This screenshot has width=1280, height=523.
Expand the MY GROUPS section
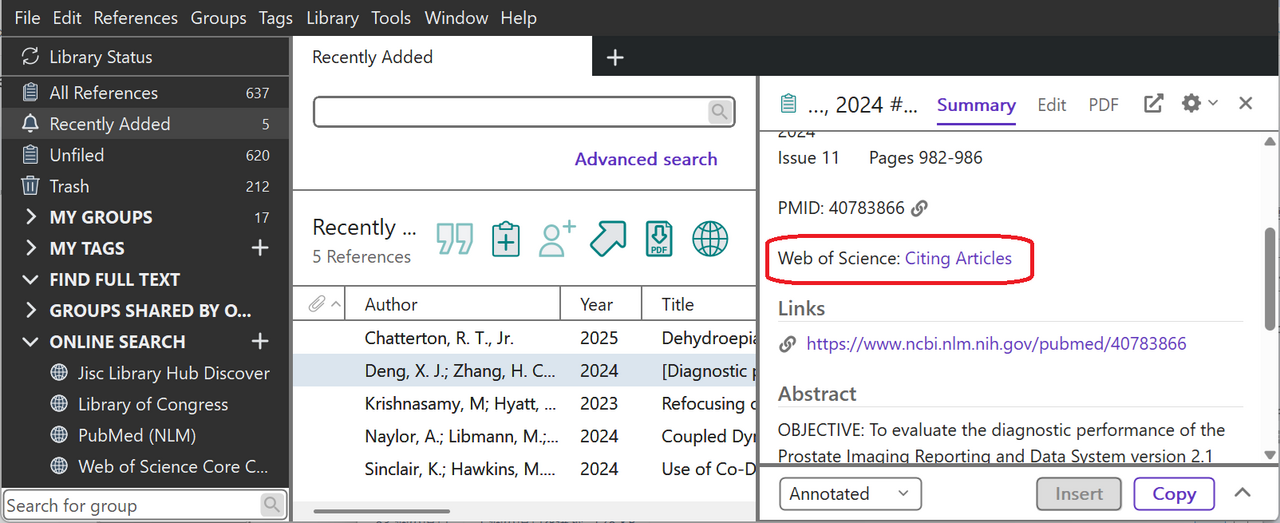pyautogui.click(x=30, y=217)
